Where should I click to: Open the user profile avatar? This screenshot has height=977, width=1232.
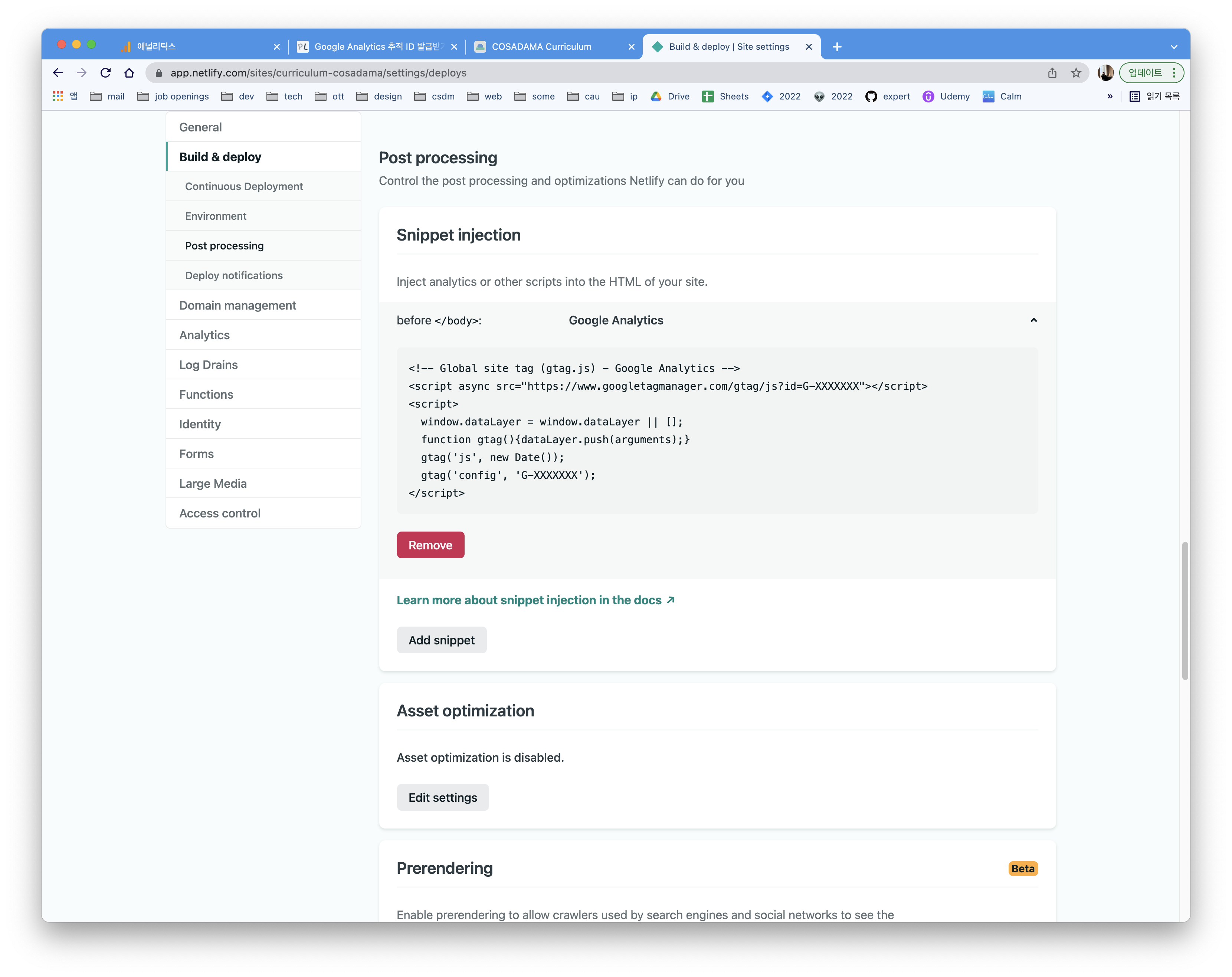(x=1105, y=73)
